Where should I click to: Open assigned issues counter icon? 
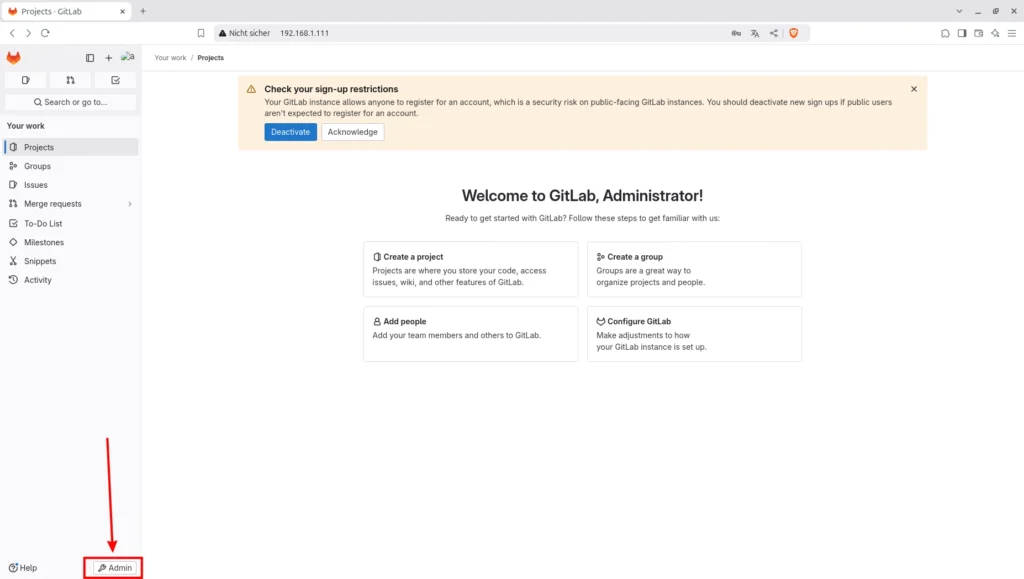point(26,80)
